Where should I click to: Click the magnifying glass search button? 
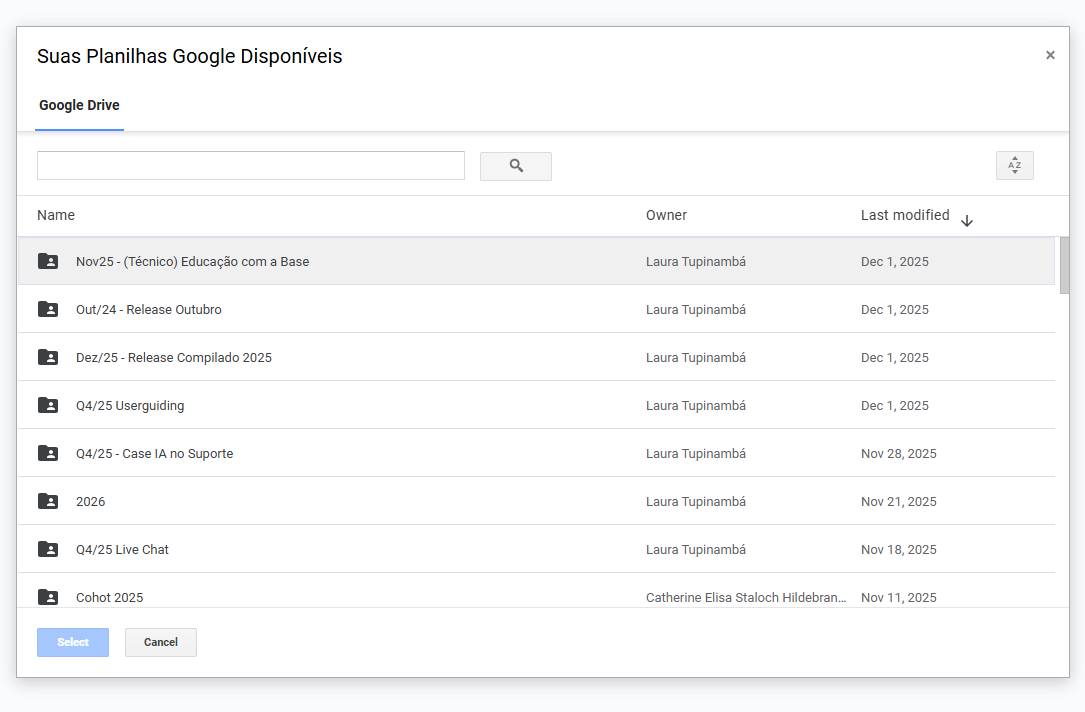pos(516,166)
